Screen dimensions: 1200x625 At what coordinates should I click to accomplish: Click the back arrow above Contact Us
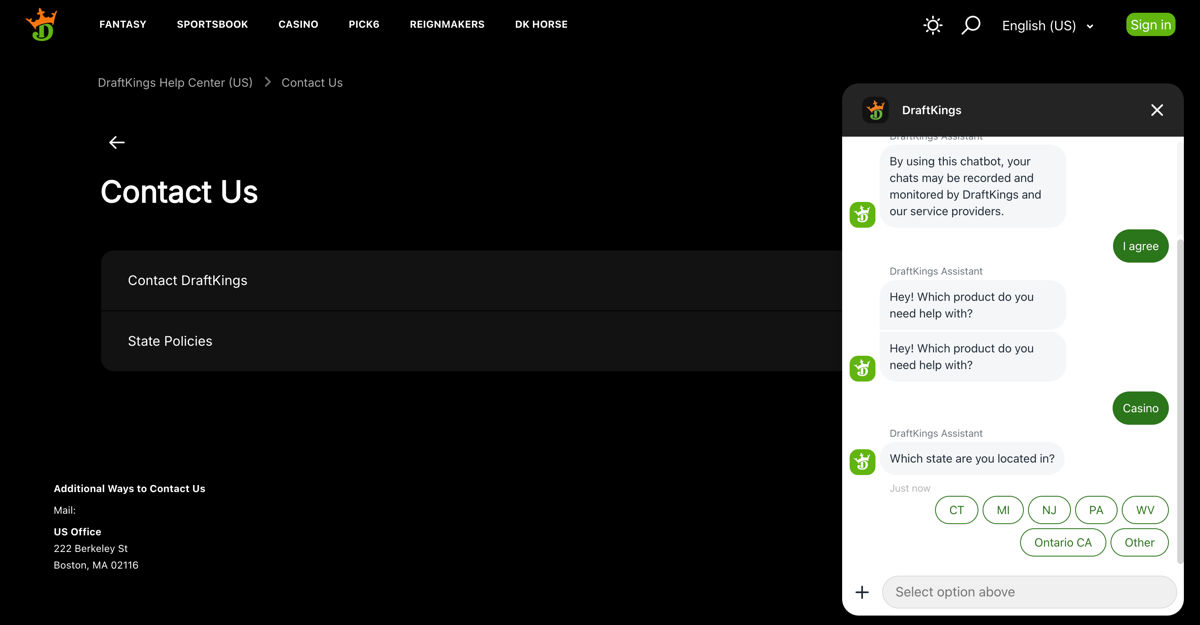tap(117, 142)
